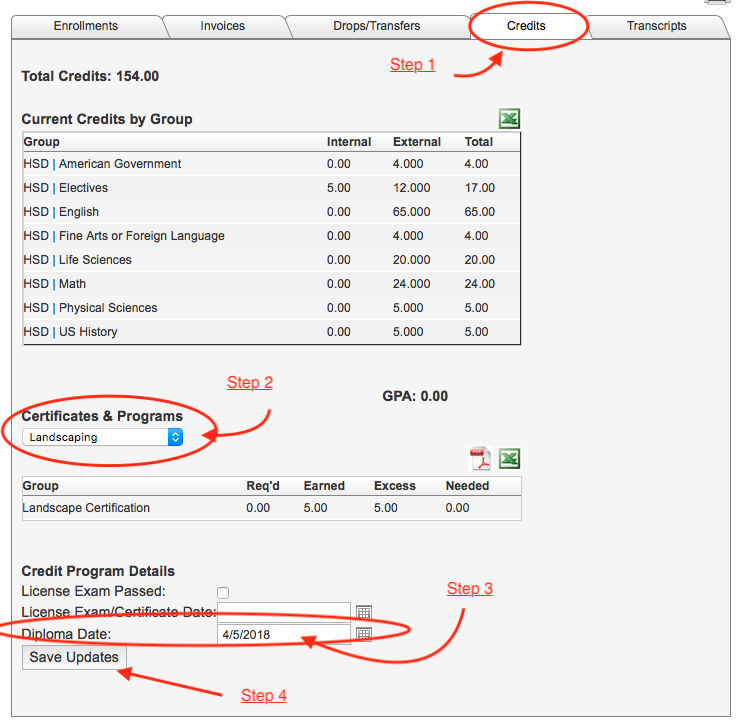
Task: Click the License Exam/Certificate Date text field
Action: (284, 611)
